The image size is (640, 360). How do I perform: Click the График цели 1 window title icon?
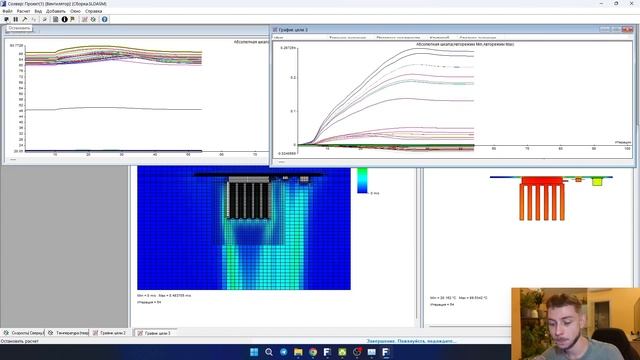tap(275, 30)
